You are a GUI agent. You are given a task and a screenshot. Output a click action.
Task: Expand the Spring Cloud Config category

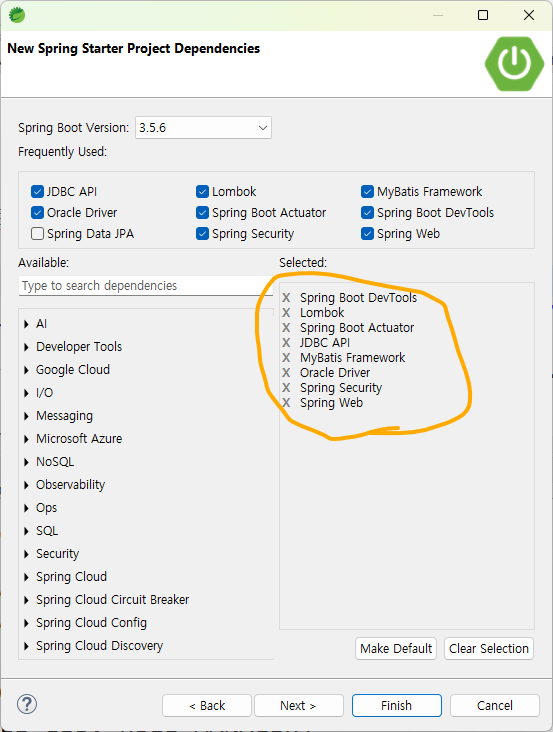27,623
